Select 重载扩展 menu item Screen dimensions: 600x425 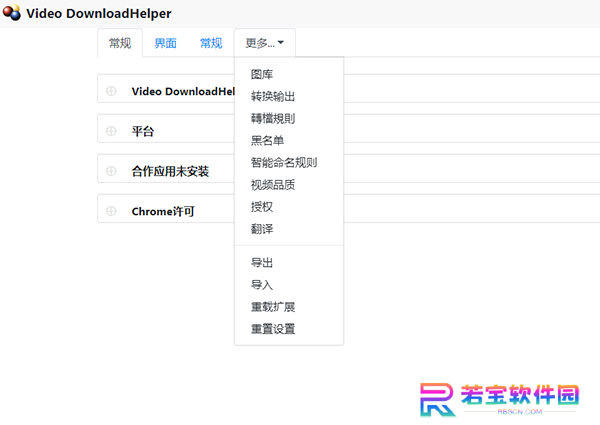tap(289, 307)
